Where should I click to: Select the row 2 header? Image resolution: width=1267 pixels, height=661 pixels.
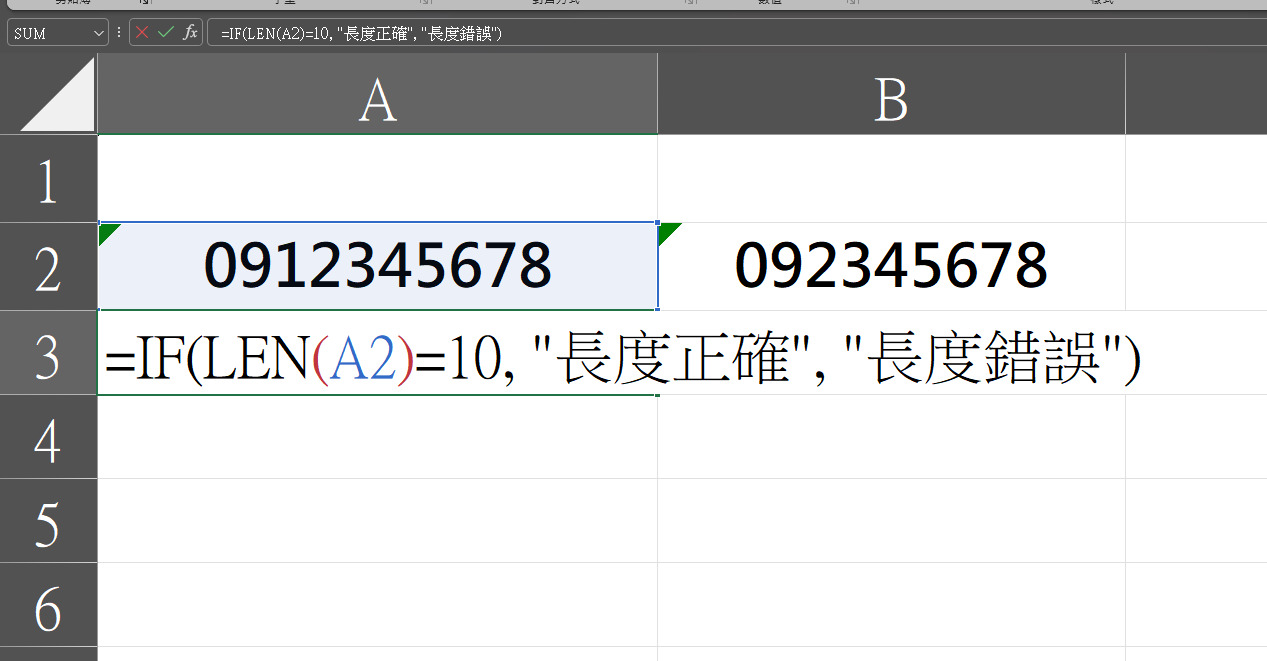pos(48,267)
